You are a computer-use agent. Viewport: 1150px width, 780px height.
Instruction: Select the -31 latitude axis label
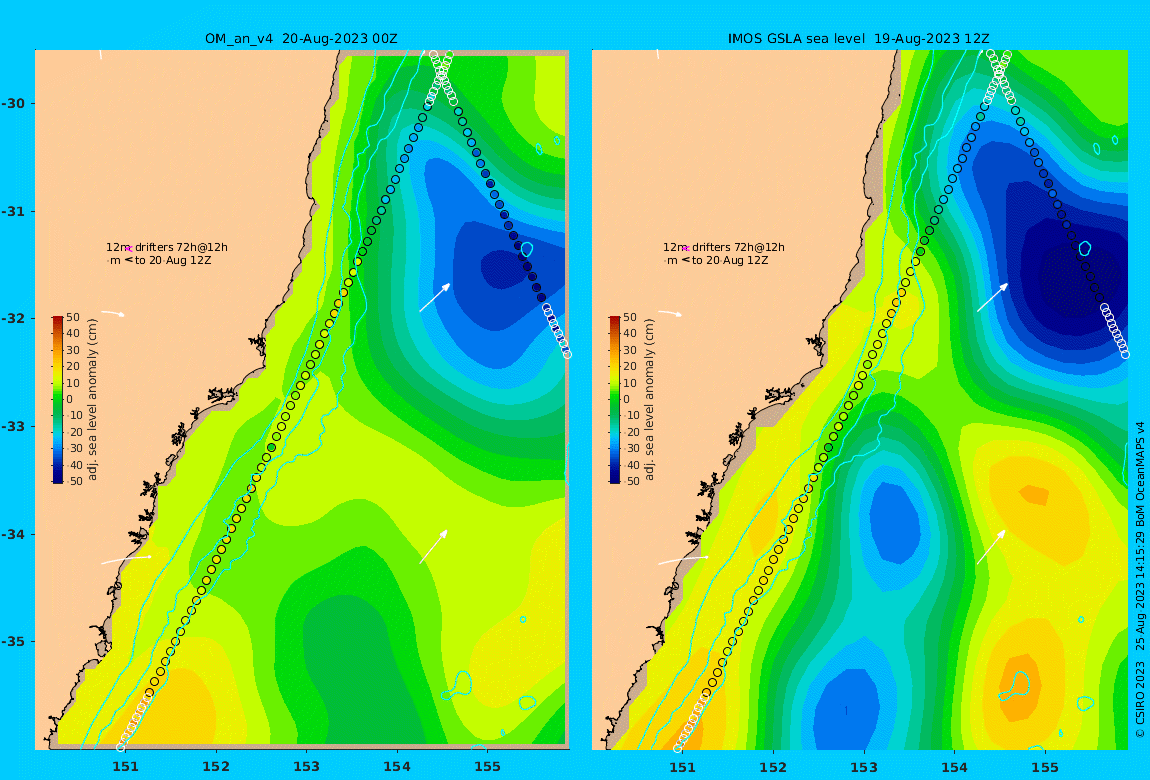(x=12, y=211)
